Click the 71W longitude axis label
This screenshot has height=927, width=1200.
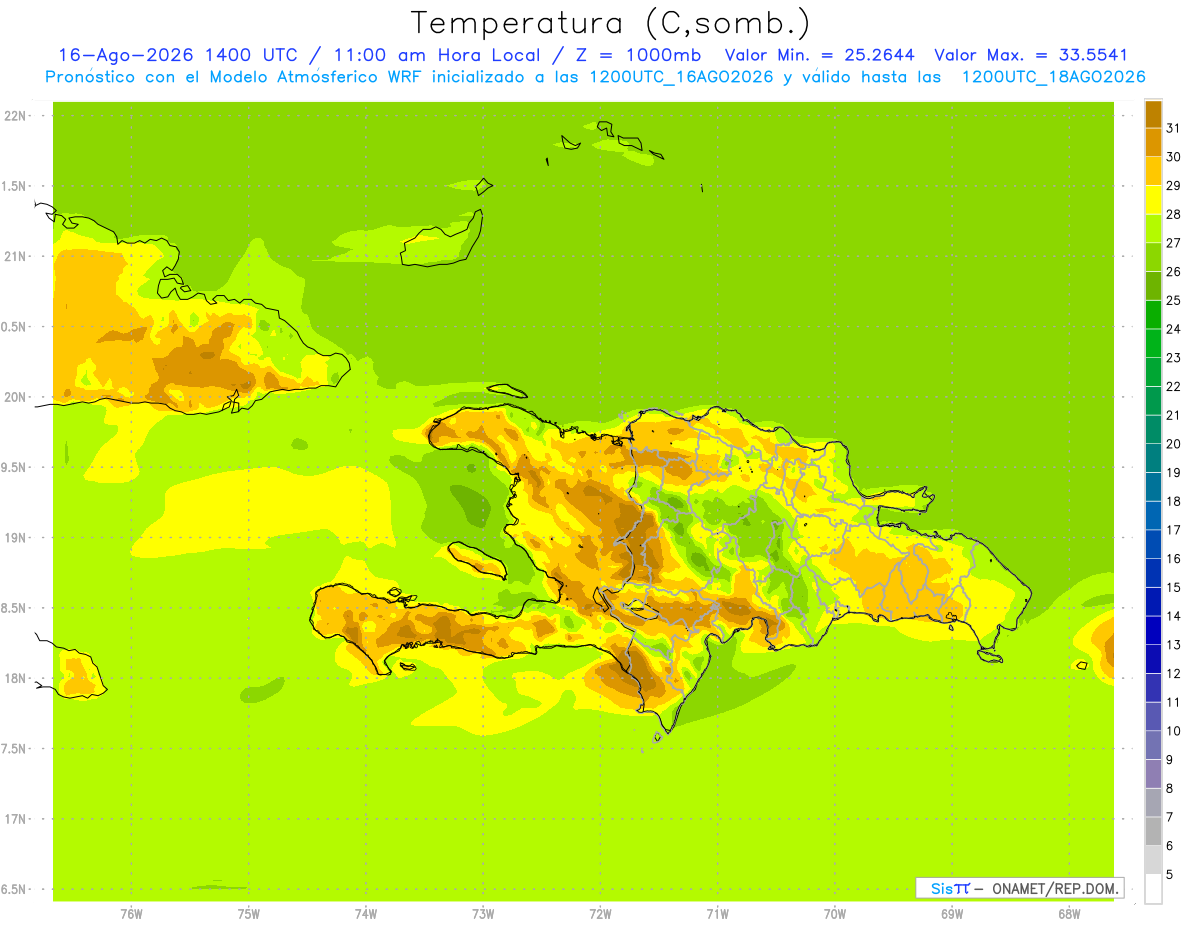[x=717, y=913]
